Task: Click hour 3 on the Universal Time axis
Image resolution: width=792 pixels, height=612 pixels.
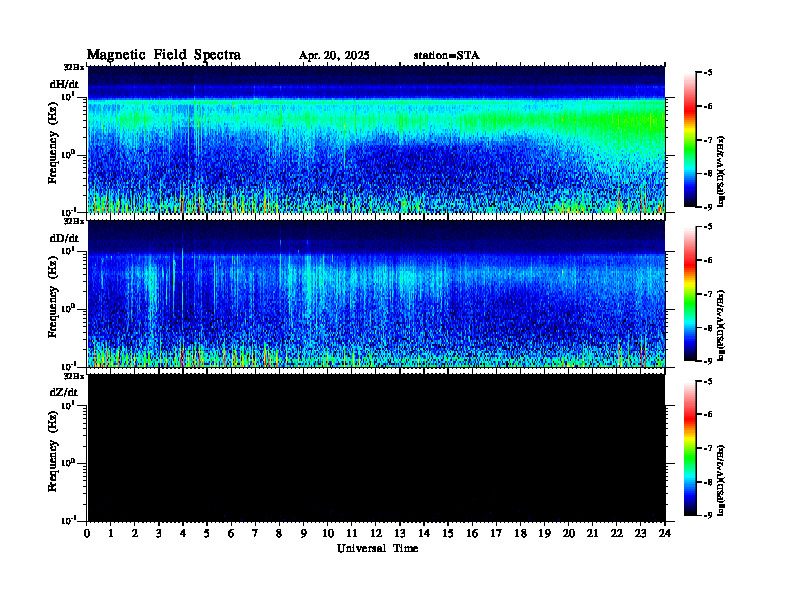Action: (159, 533)
